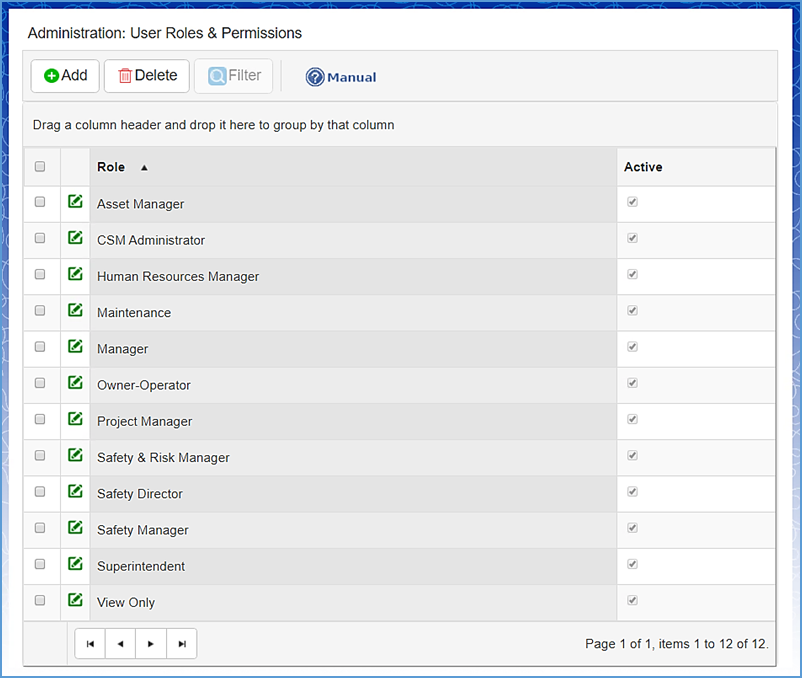This screenshot has width=802, height=678.
Task: Go to the previous page arrow
Action: click(120, 644)
